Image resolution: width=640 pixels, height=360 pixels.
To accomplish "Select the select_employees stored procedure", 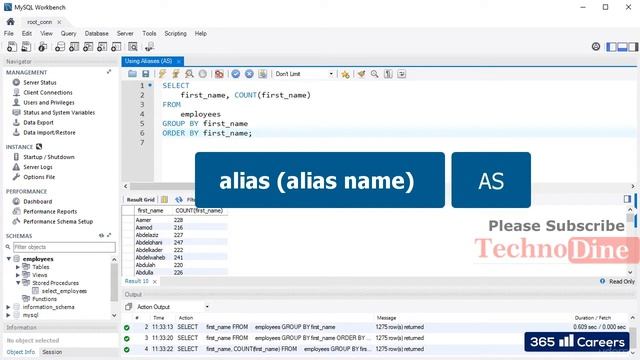I will (64, 291).
